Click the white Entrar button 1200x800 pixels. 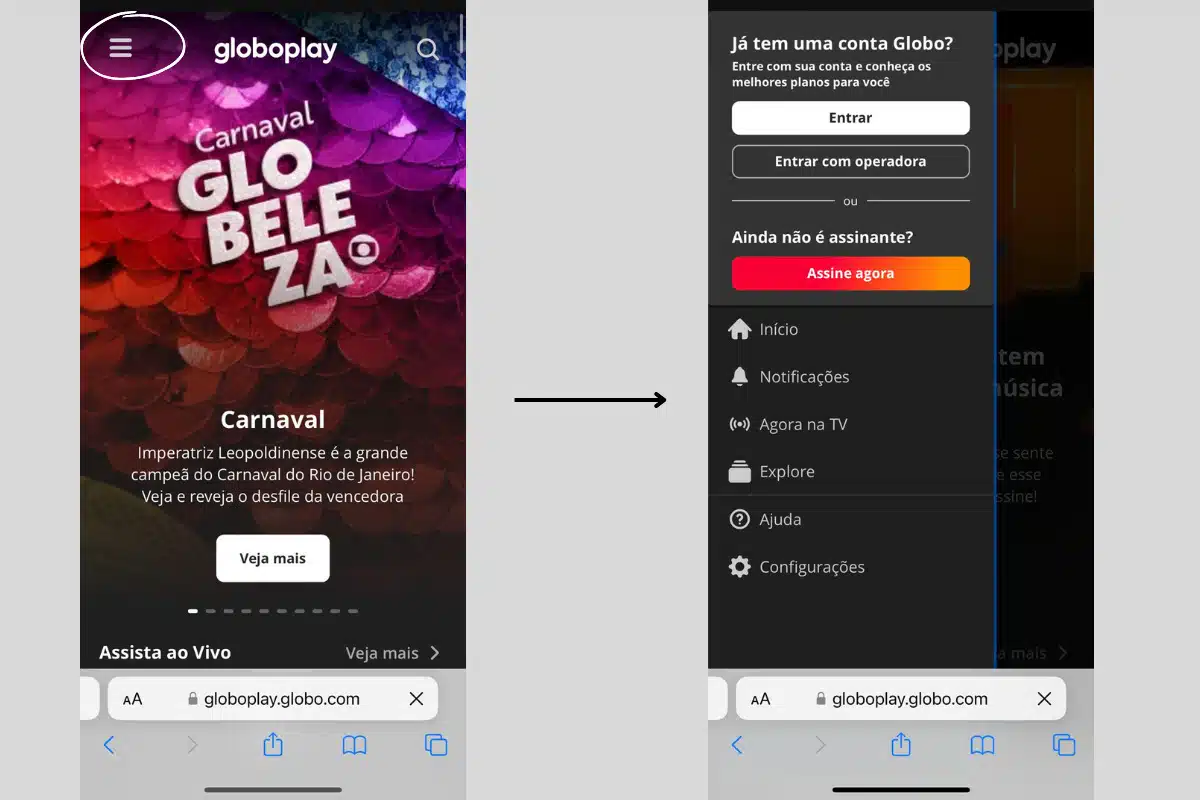tap(851, 118)
